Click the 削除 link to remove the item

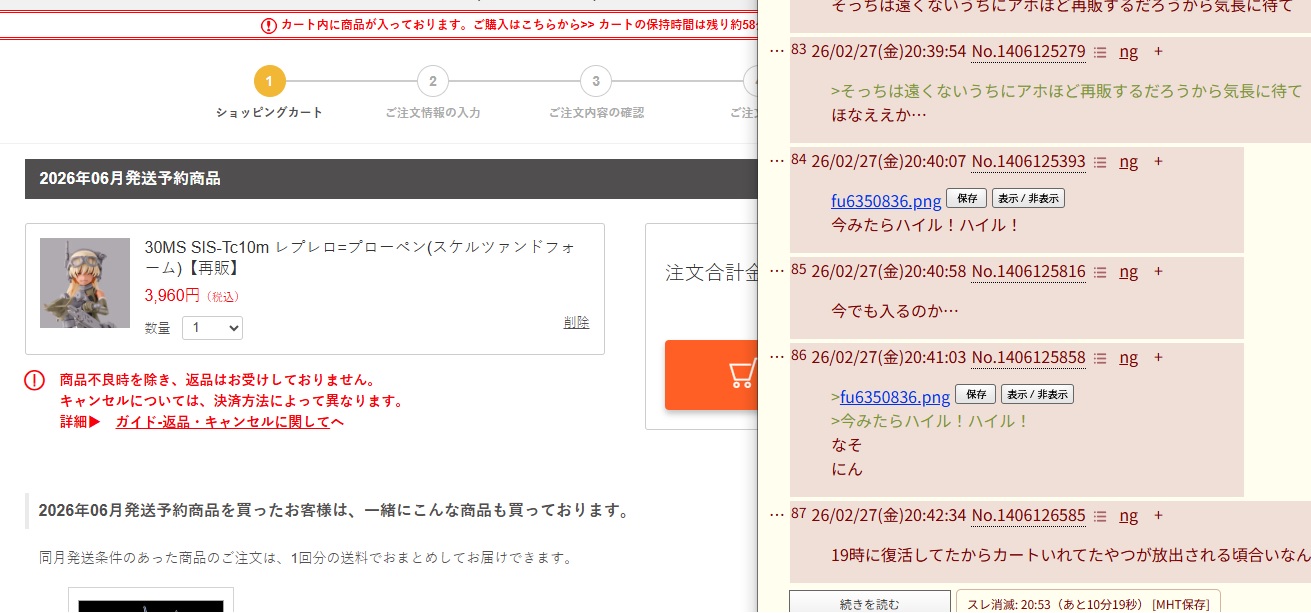click(x=576, y=322)
